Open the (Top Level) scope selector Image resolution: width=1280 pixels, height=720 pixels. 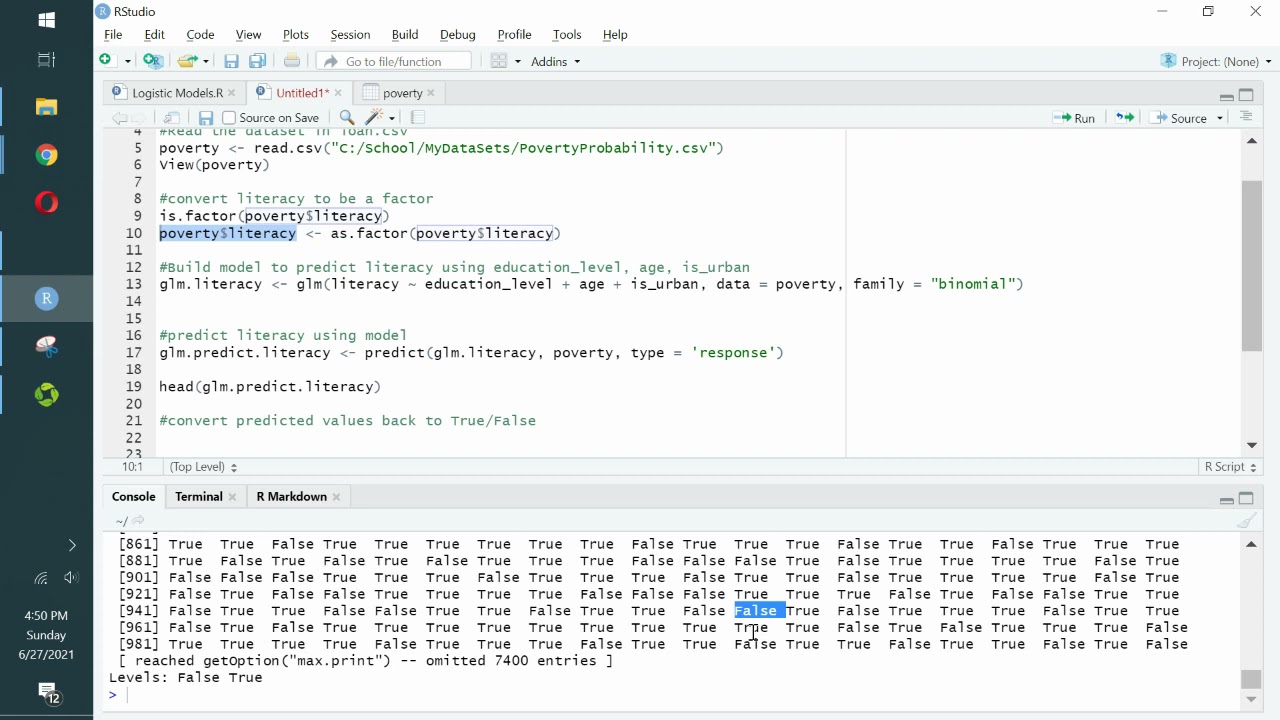(203, 467)
